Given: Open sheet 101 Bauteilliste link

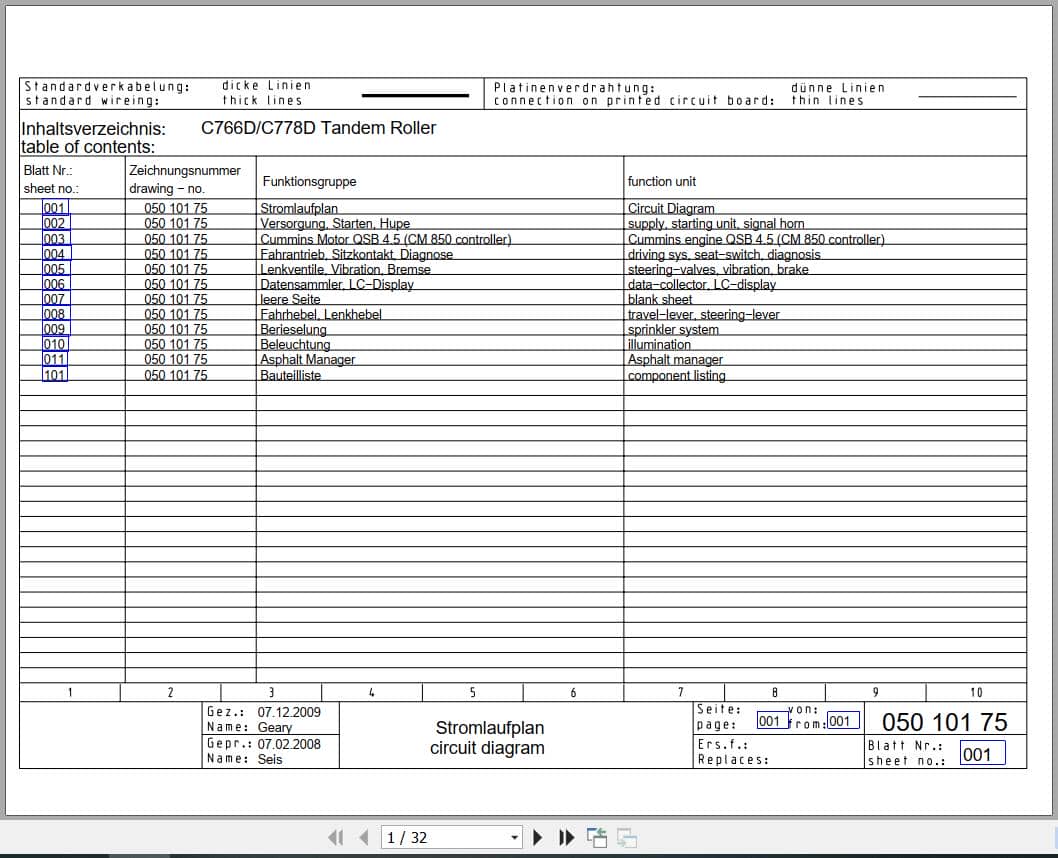Looking at the screenshot, I should tap(55, 374).
